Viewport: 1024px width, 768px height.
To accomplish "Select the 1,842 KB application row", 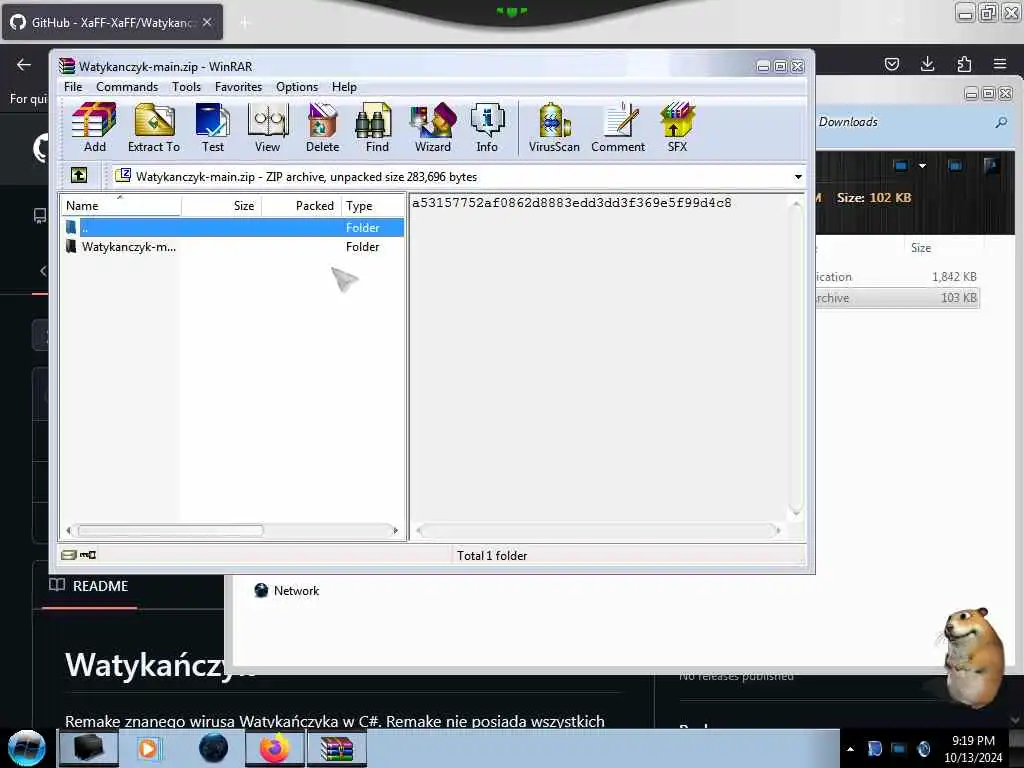I will 897,277.
